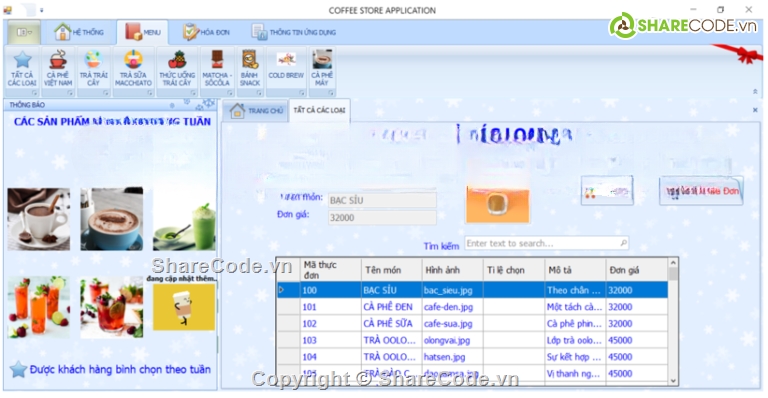Sort by Mã thực đơn column header
This screenshot has width=768, height=398.
point(331,270)
